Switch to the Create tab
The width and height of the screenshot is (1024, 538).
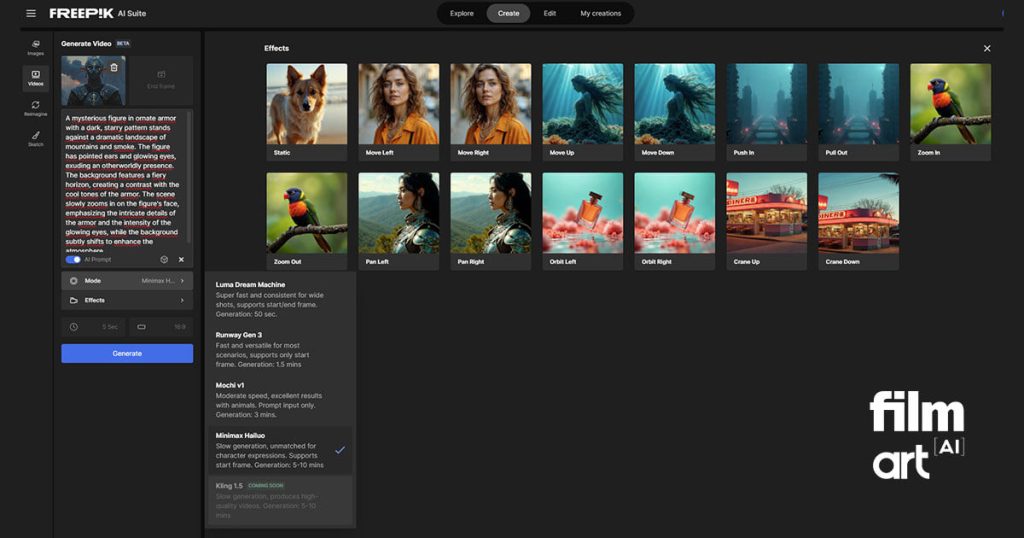point(508,13)
